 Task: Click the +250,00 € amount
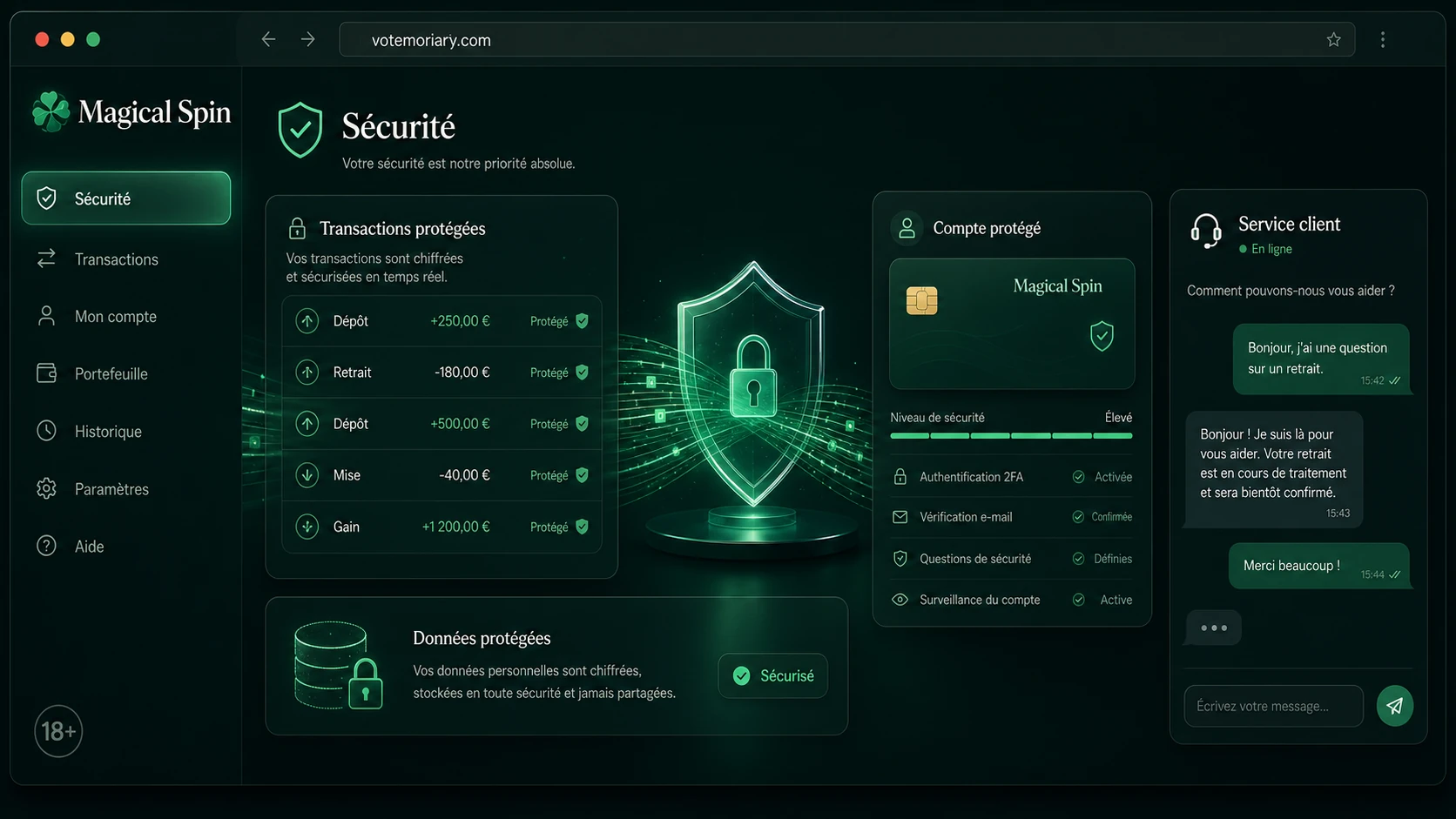click(460, 321)
